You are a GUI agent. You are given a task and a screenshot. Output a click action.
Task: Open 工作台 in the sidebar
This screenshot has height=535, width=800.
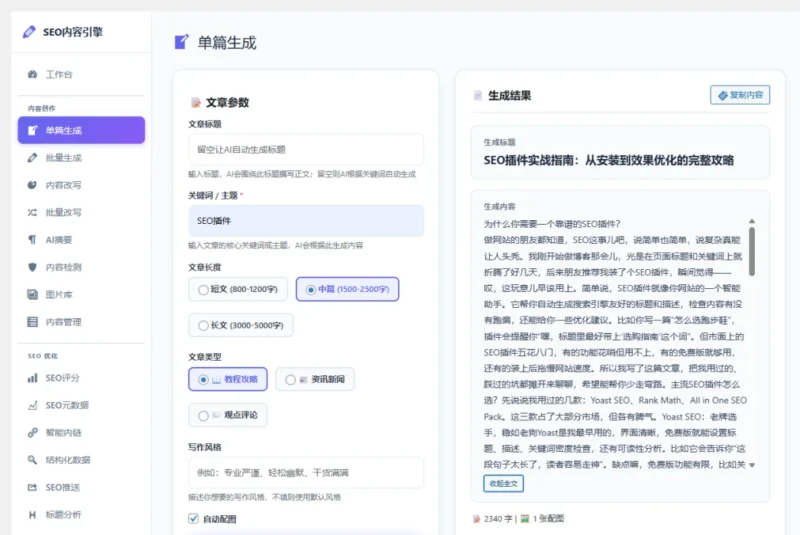pos(81,74)
